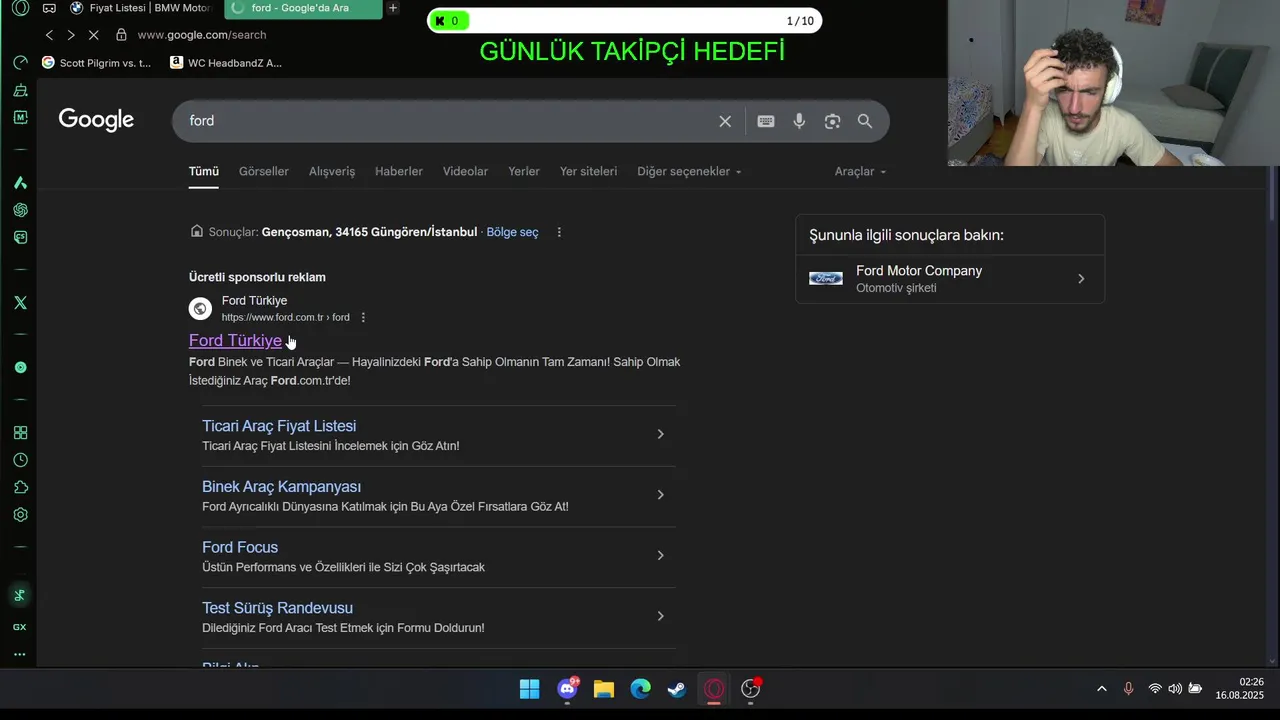This screenshot has width=1280, height=720.
Task: Click the Bölge seç link
Action: pyautogui.click(x=512, y=232)
